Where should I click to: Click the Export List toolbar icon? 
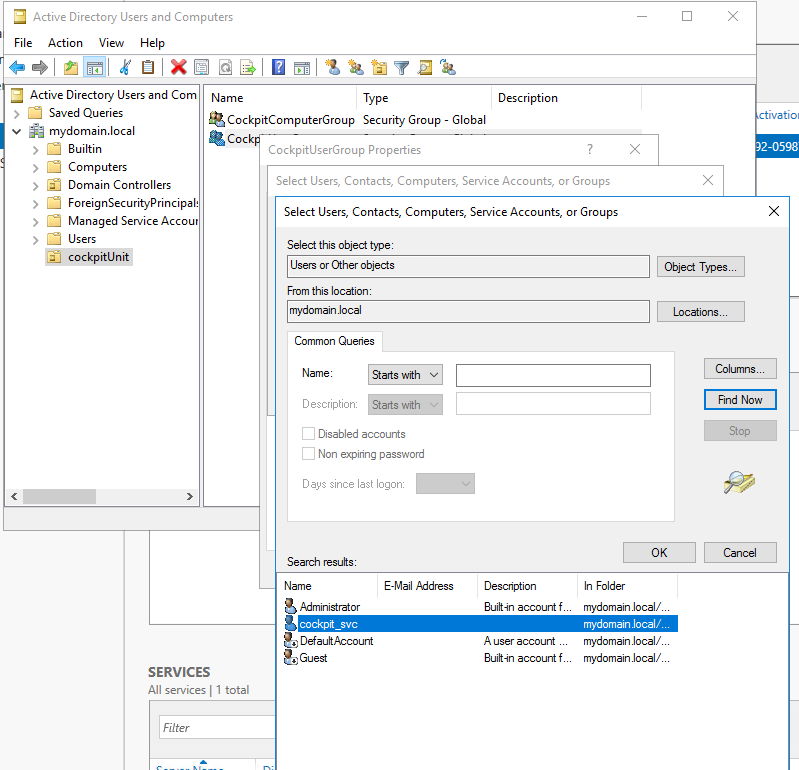[x=248, y=67]
